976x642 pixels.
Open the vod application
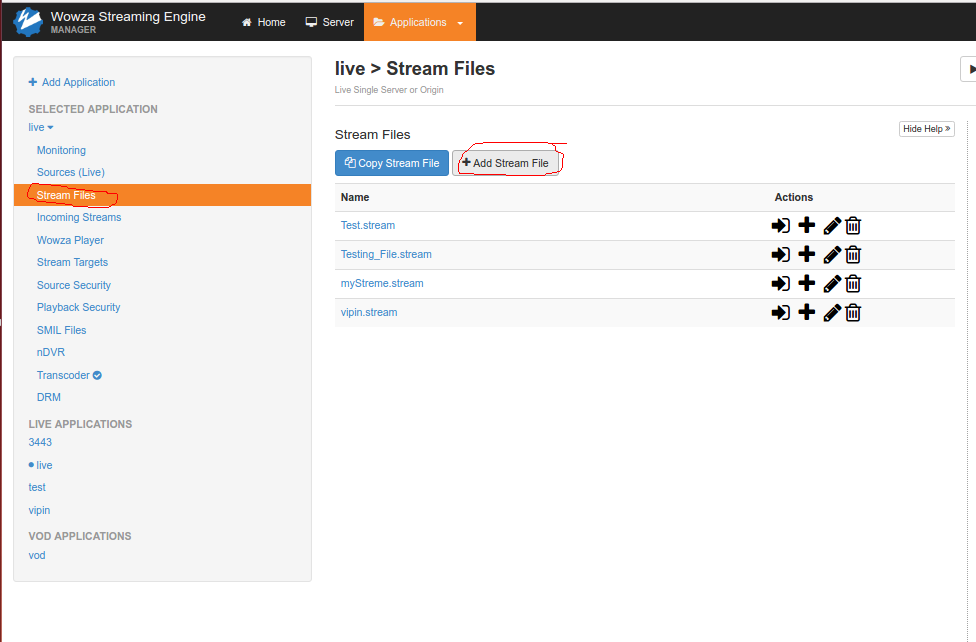37,555
